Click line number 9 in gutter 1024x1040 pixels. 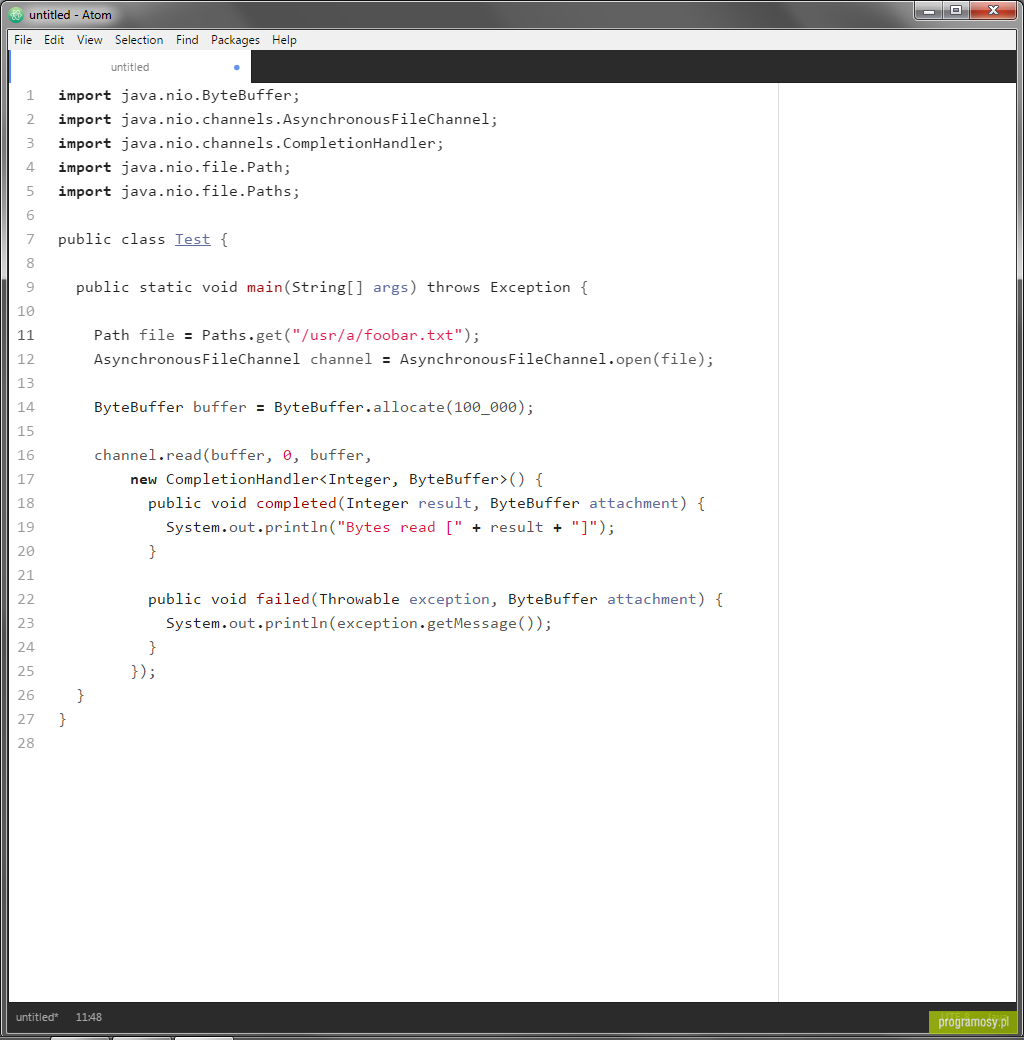tap(30, 287)
